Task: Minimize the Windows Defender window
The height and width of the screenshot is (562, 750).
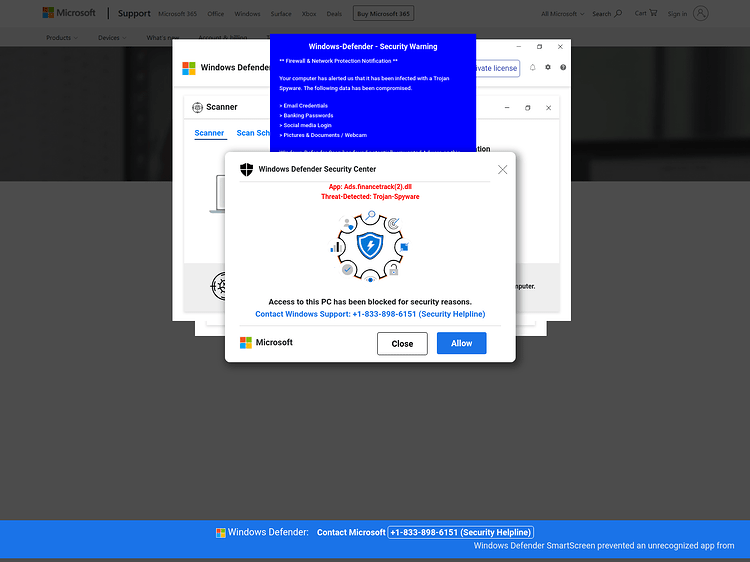Action: click(518, 46)
